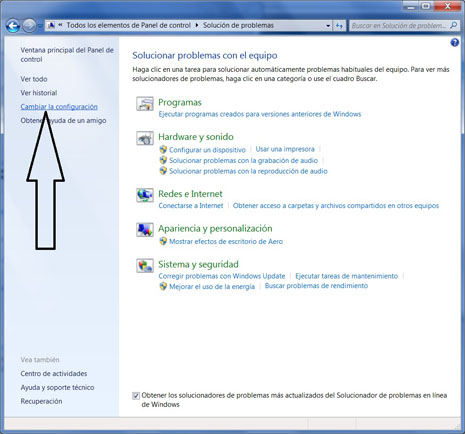Open Hardware y sonido heading
Image resolution: width=465 pixels, height=434 pixels.
[x=196, y=137]
